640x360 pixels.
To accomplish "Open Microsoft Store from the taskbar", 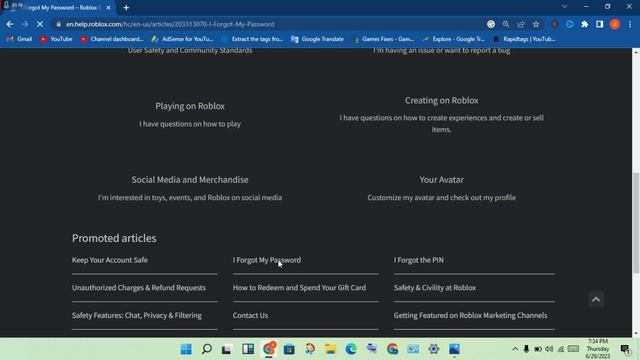I will (x=289, y=349).
